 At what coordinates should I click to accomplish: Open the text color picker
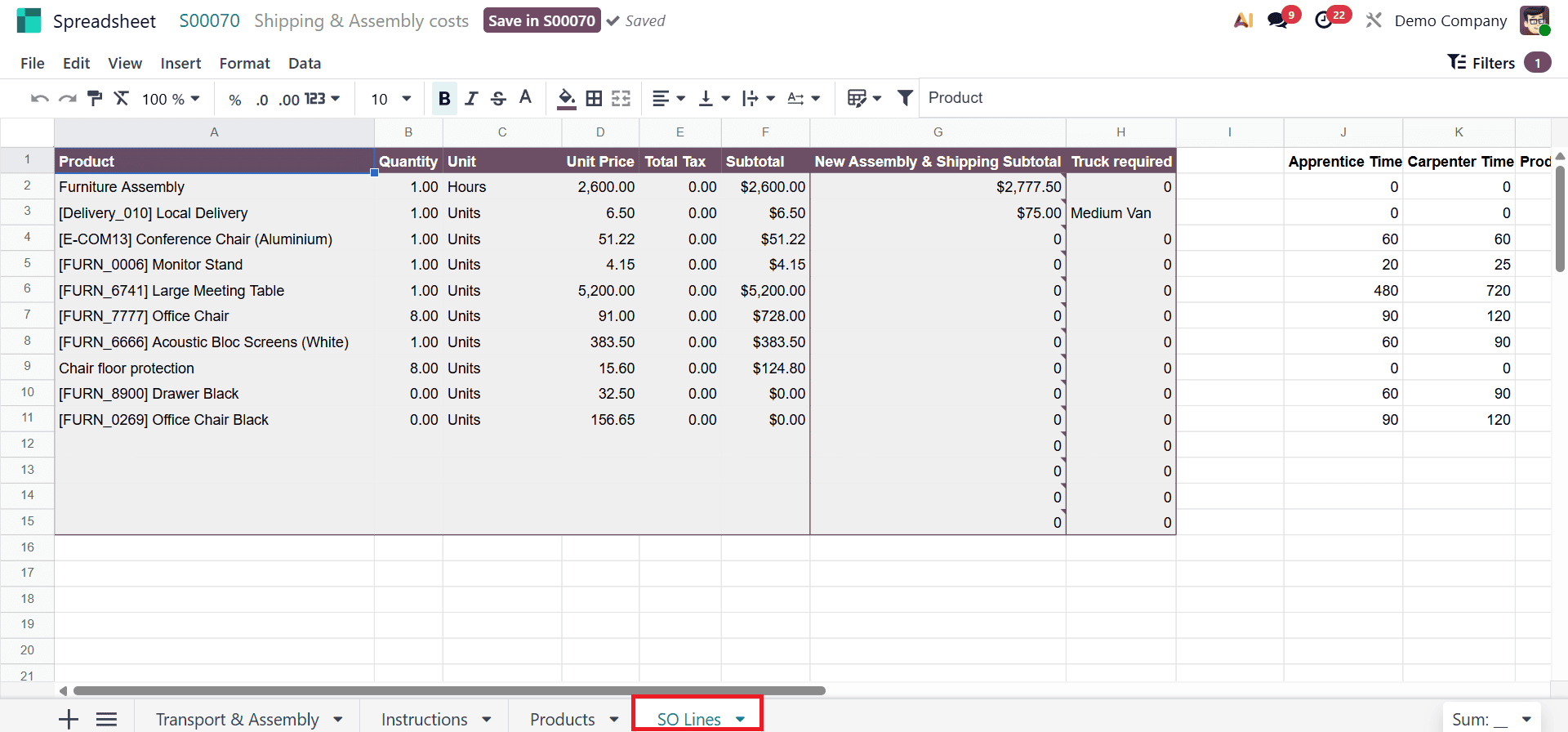pyautogui.click(x=526, y=98)
